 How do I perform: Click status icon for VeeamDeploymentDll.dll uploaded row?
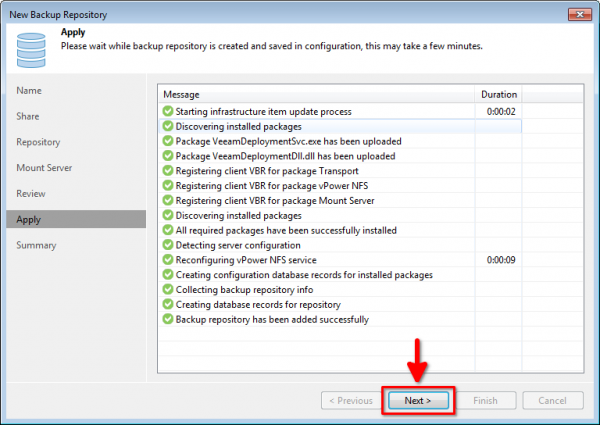click(x=167, y=156)
